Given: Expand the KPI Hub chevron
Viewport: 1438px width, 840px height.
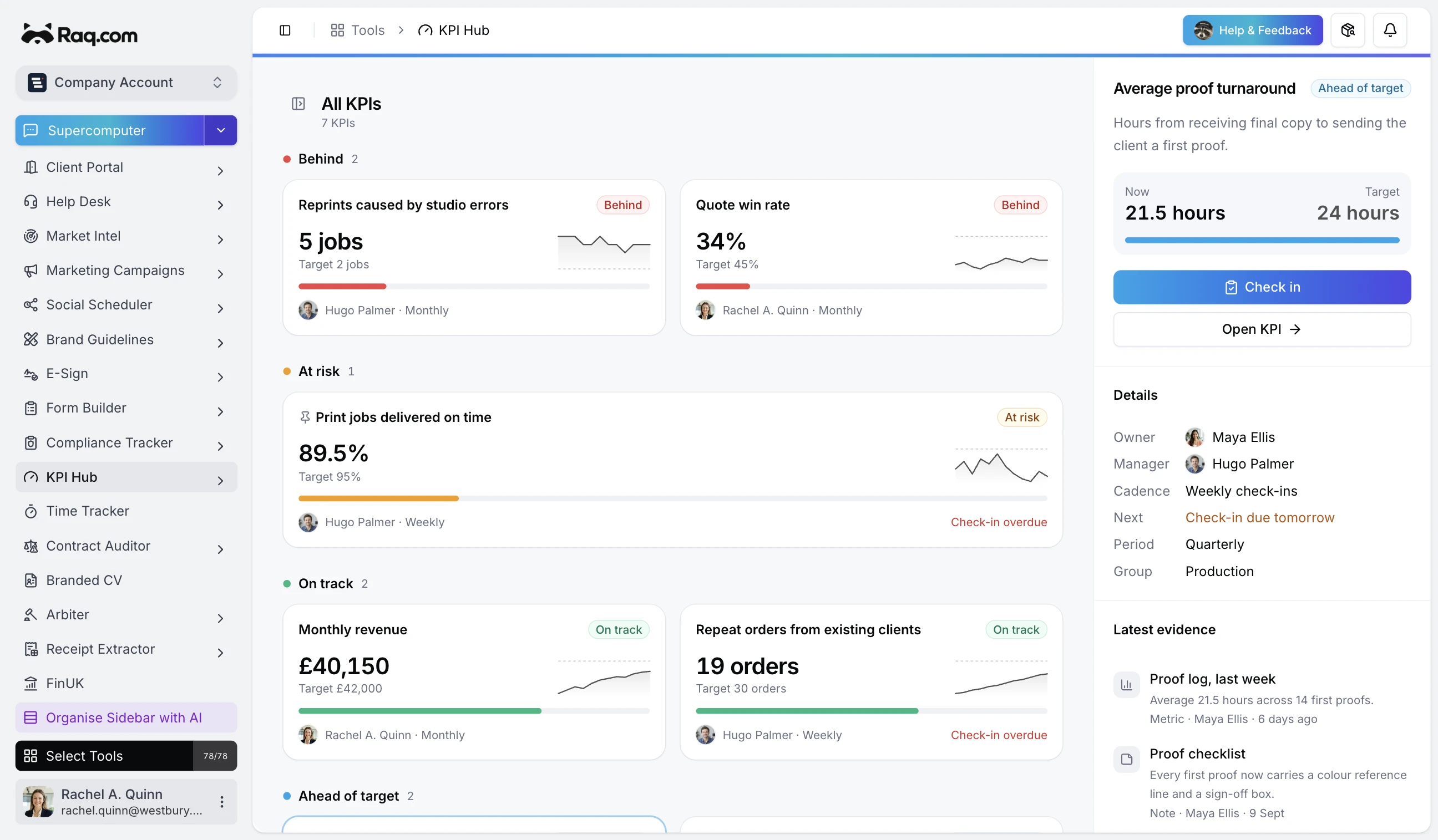Looking at the screenshot, I should [220, 480].
